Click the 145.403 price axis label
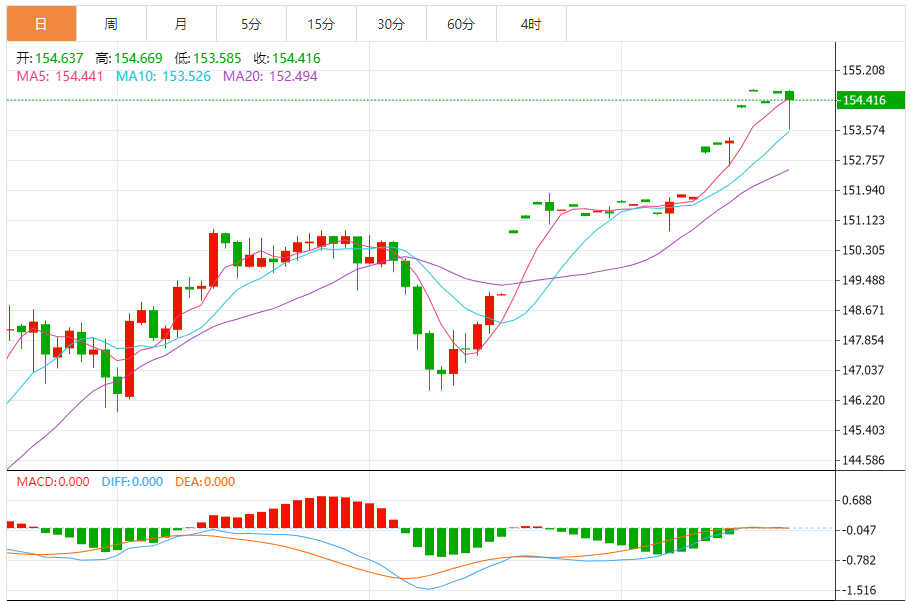Screen dimensions: 911x601 [863, 430]
